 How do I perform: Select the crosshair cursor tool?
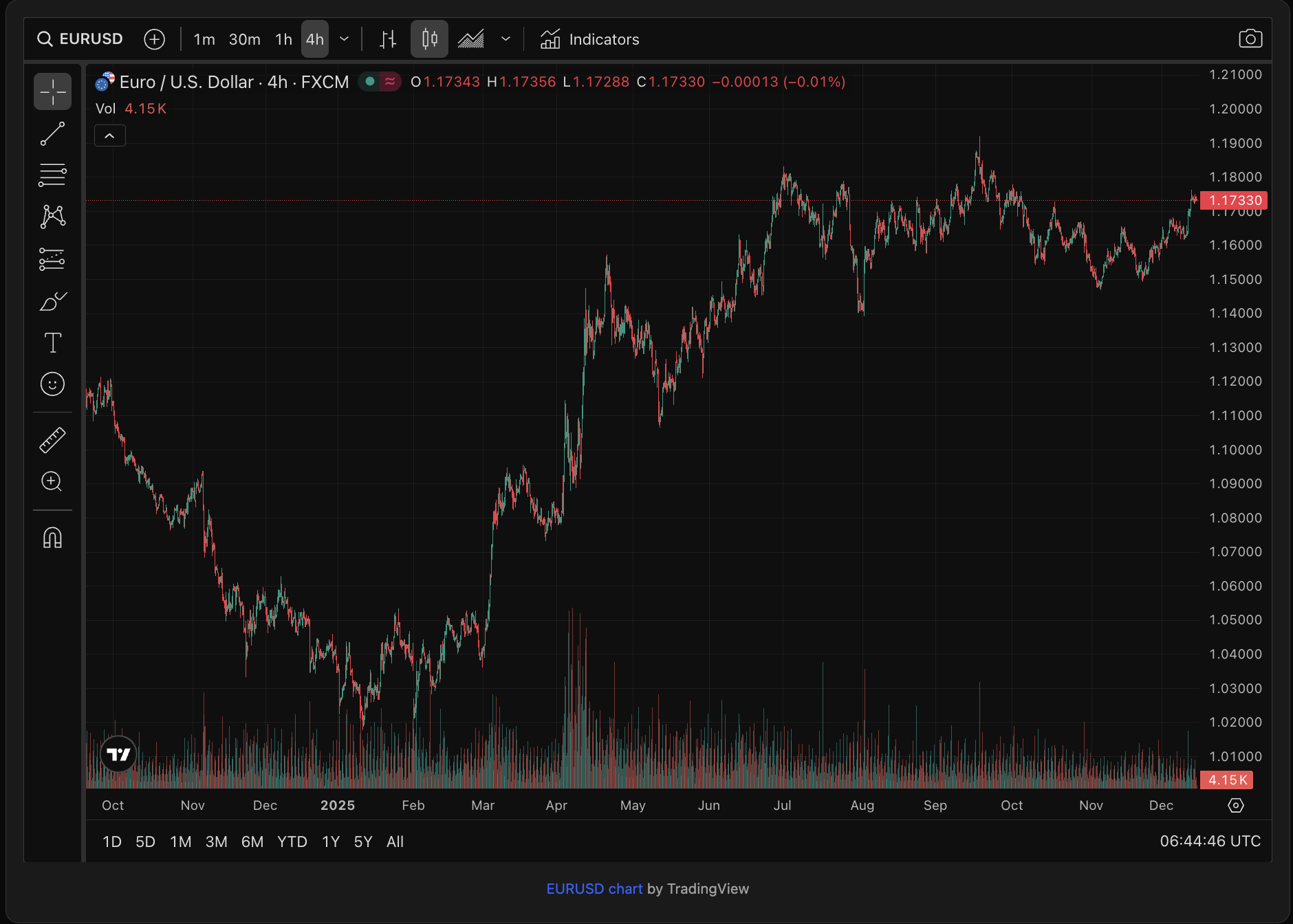click(52, 91)
